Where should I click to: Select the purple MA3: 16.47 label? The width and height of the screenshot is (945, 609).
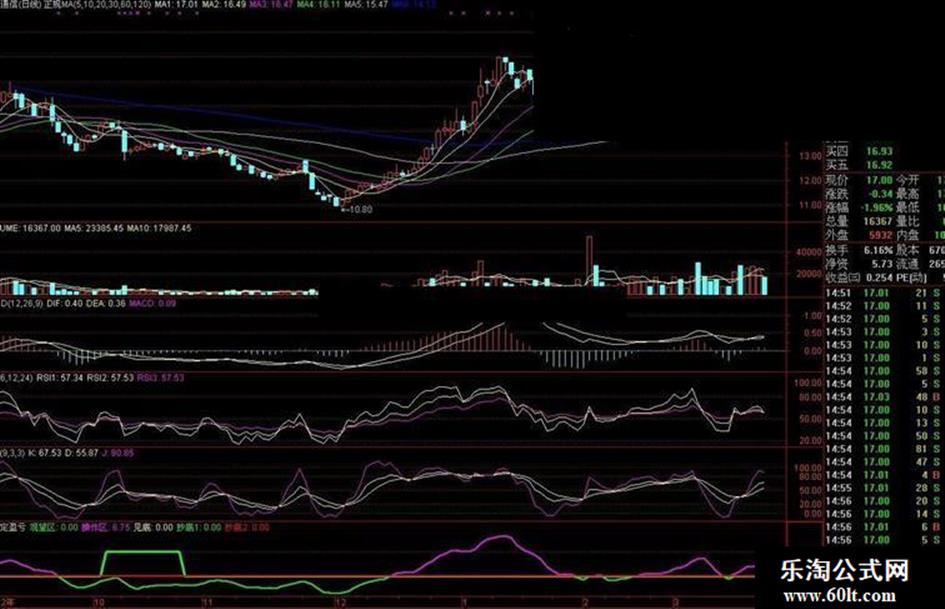pos(271,4)
